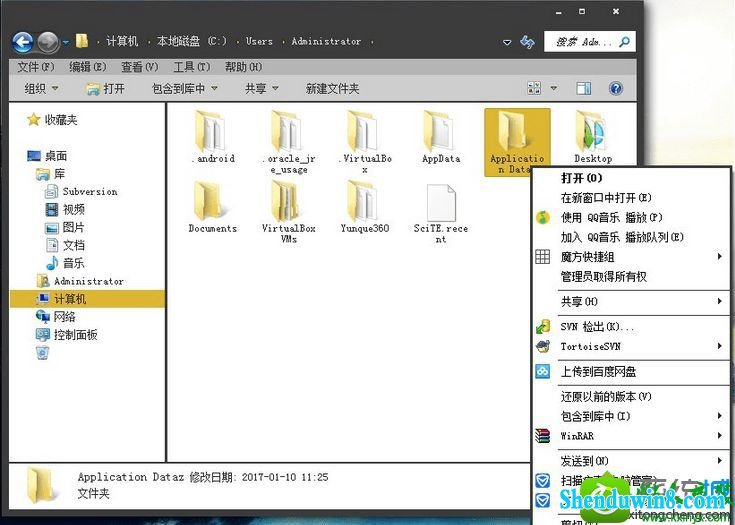Image resolution: width=735 pixels, height=525 pixels.
Task: Select 音乐 library in tree
Action: 65,263
